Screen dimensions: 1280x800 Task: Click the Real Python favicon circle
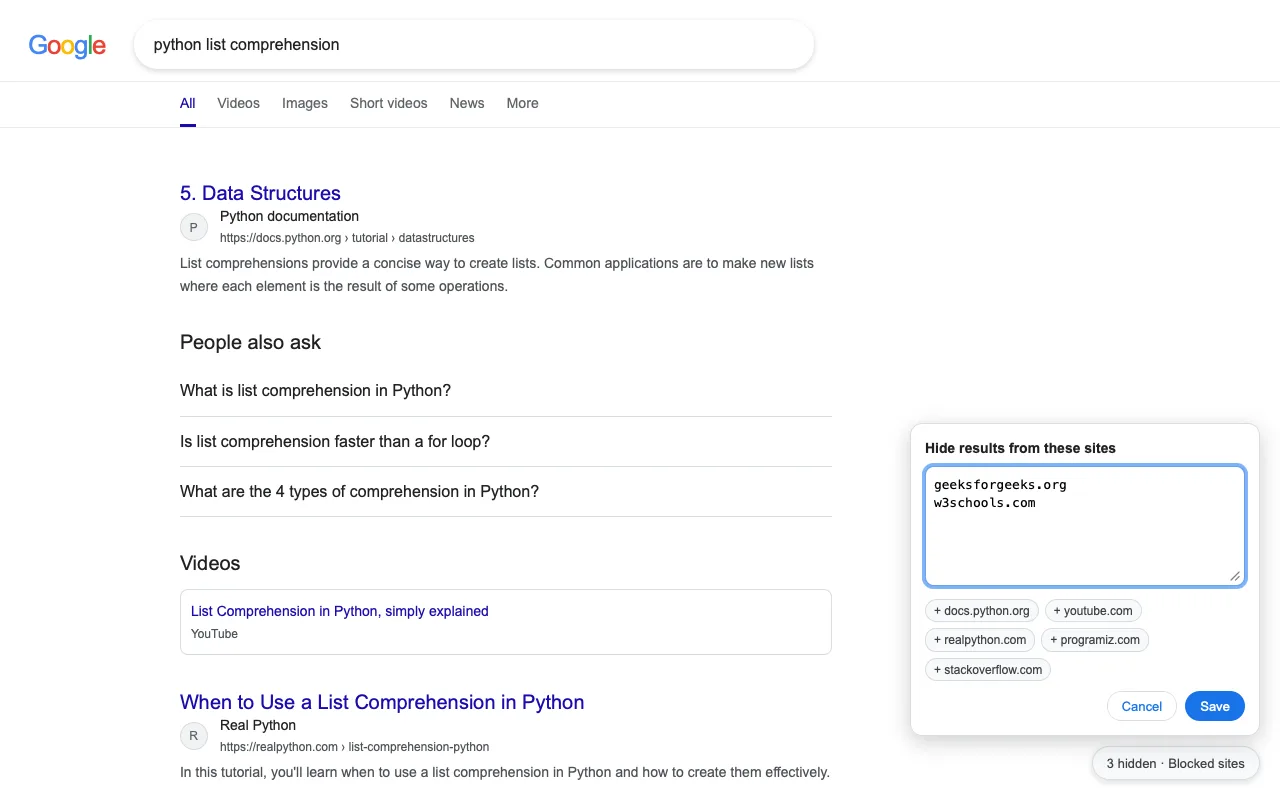pyautogui.click(x=194, y=736)
